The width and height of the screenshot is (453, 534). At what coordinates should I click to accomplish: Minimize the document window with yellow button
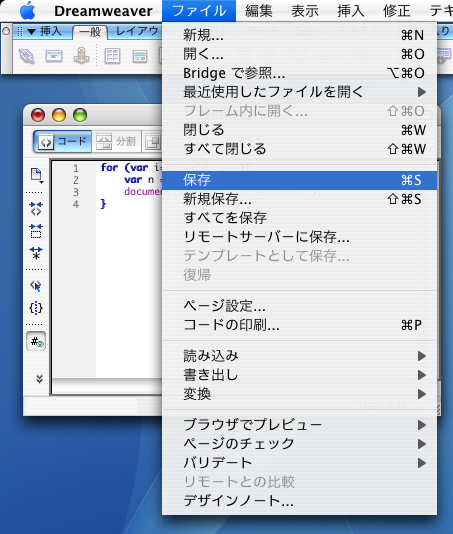click(59, 115)
